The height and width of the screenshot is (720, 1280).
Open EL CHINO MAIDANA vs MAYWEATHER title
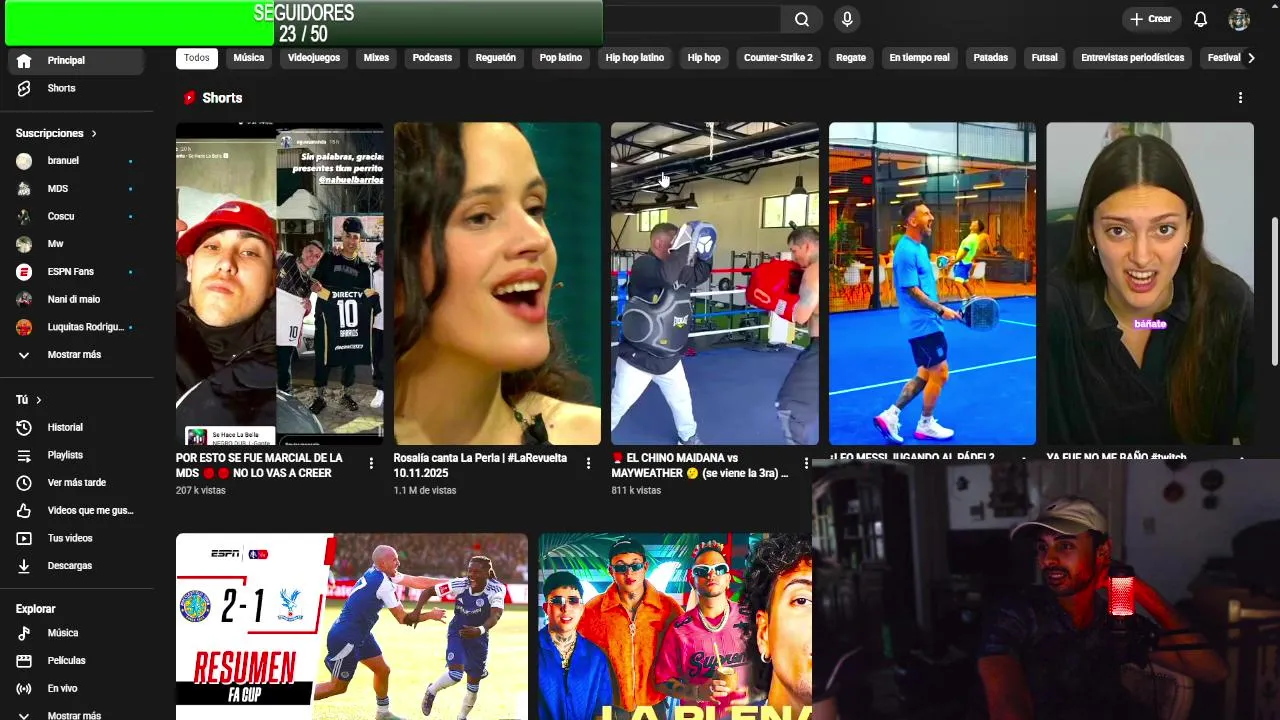coord(700,465)
